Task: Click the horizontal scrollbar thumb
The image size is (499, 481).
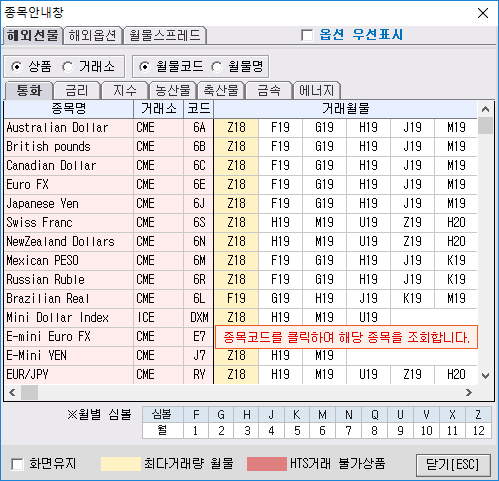Action: [x=29, y=392]
